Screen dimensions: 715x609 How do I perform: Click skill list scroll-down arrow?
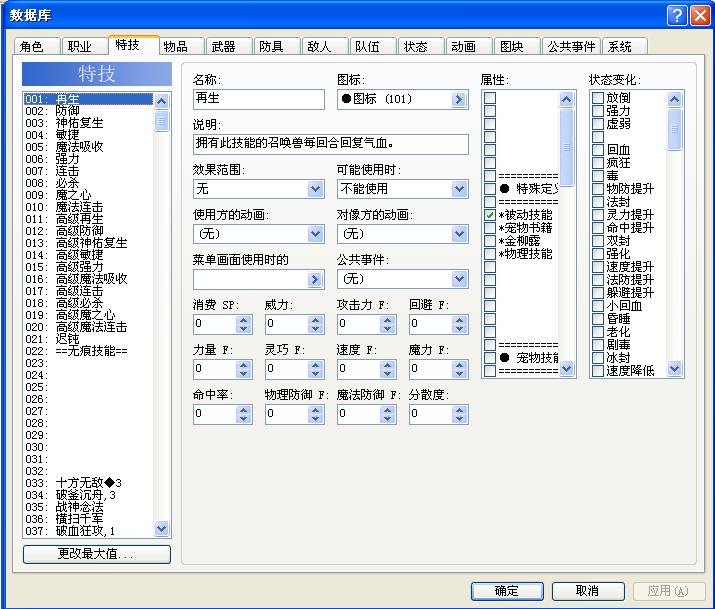161,528
